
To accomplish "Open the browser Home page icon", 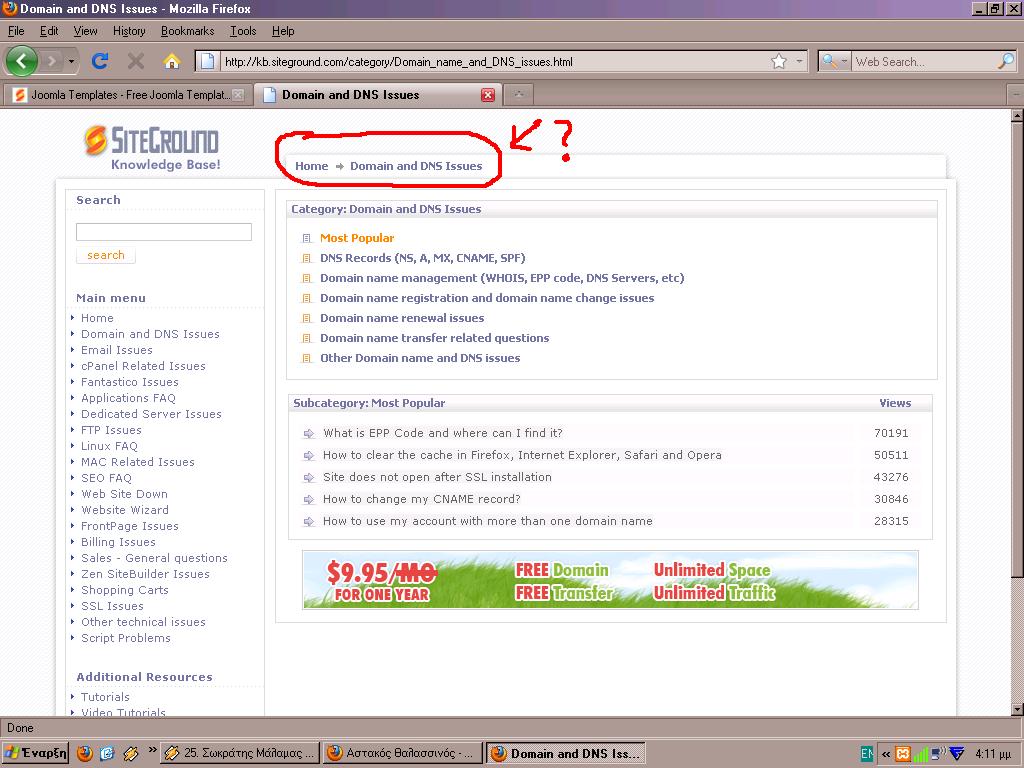I will pos(172,61).
